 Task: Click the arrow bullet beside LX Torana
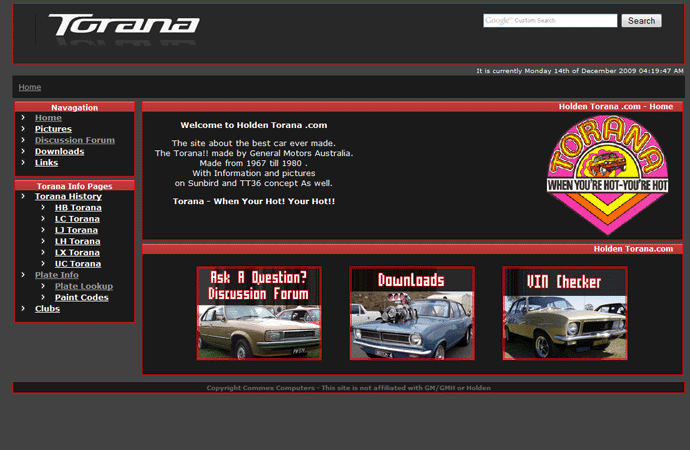(43, 252)
